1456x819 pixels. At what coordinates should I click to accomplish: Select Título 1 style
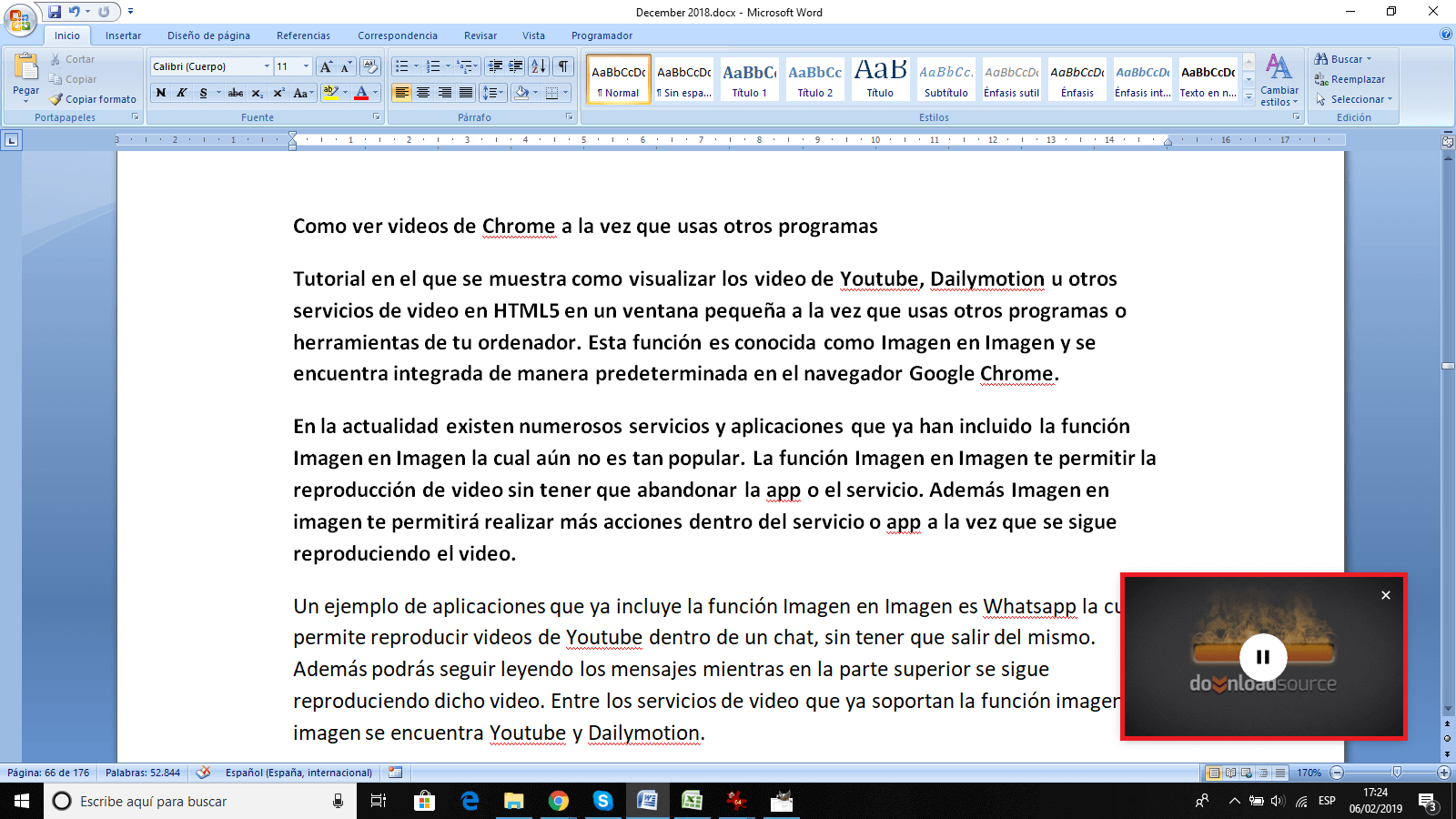click(x=750, y=79)
